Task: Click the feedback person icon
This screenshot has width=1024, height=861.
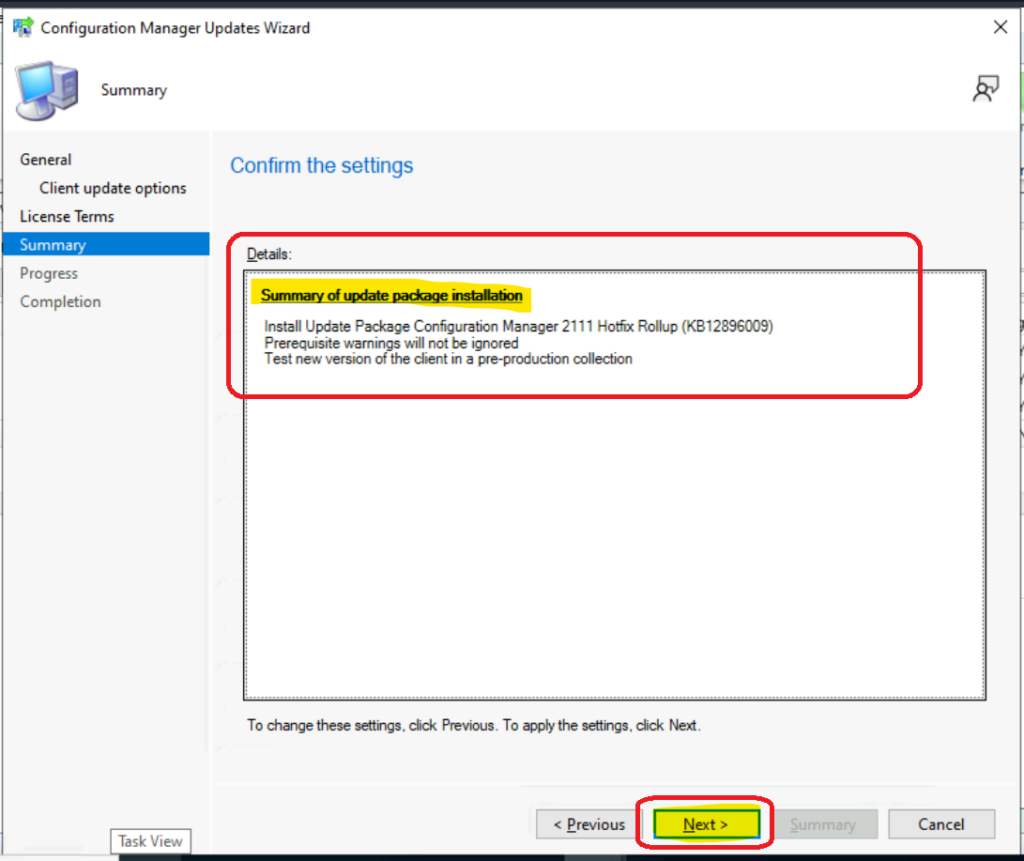Action: point(985,89)
